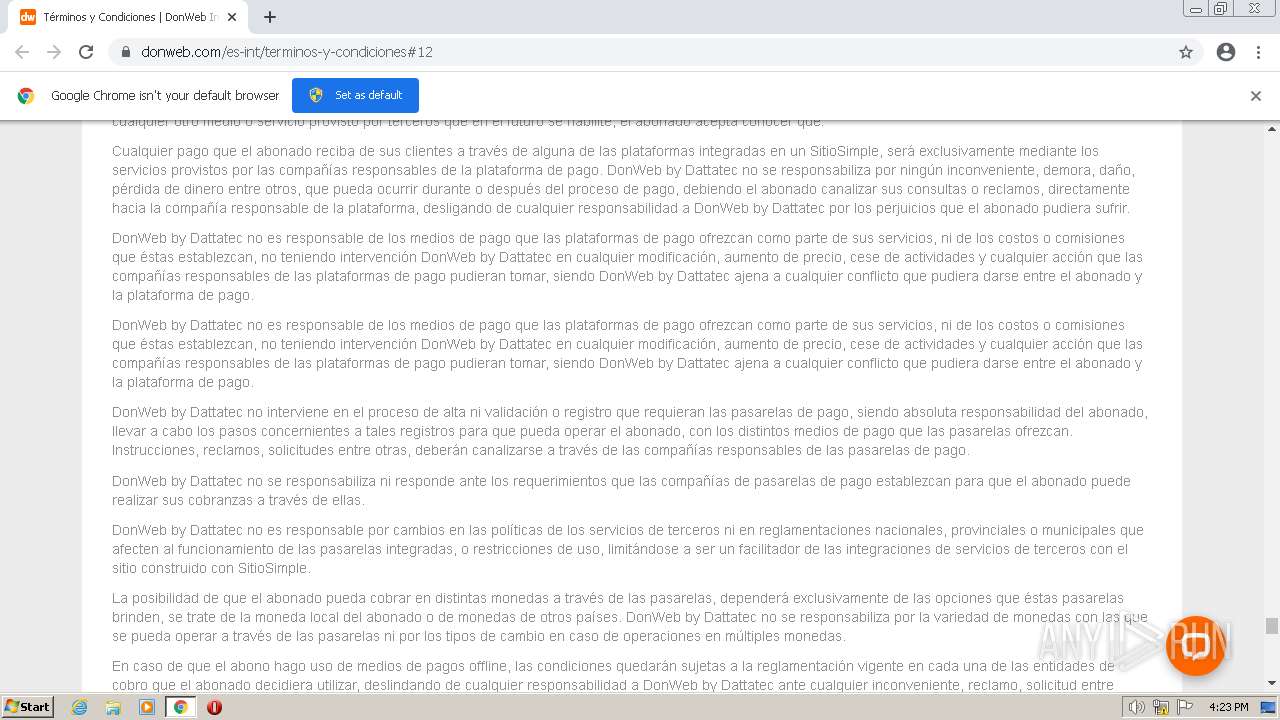Click the paragraph starting 'La posibilidad de que el abonado'
Viewport: 1280px width, 720px height.
tap(630, 617)
